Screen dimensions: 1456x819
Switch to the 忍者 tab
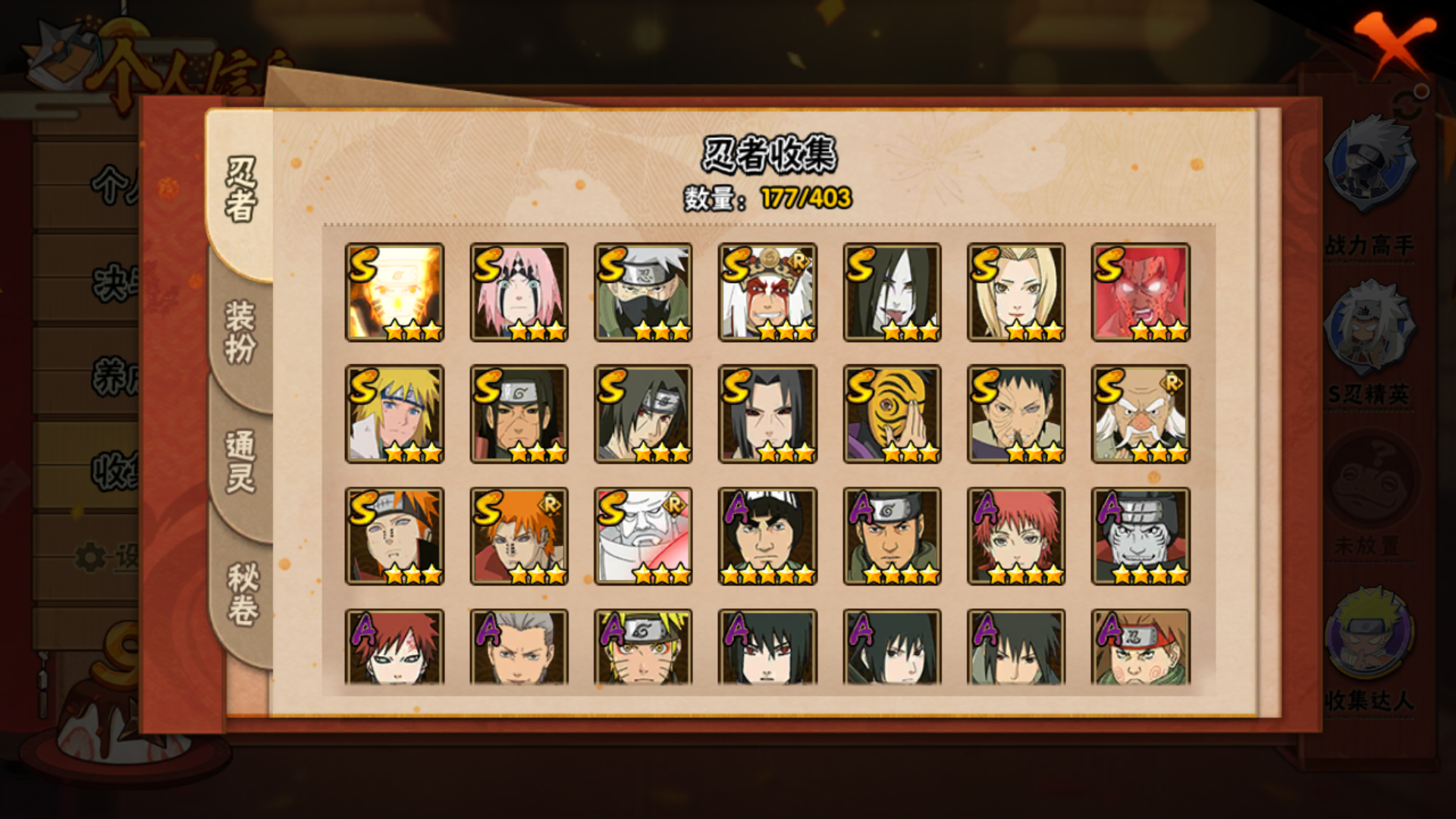(x=240, y=191)
